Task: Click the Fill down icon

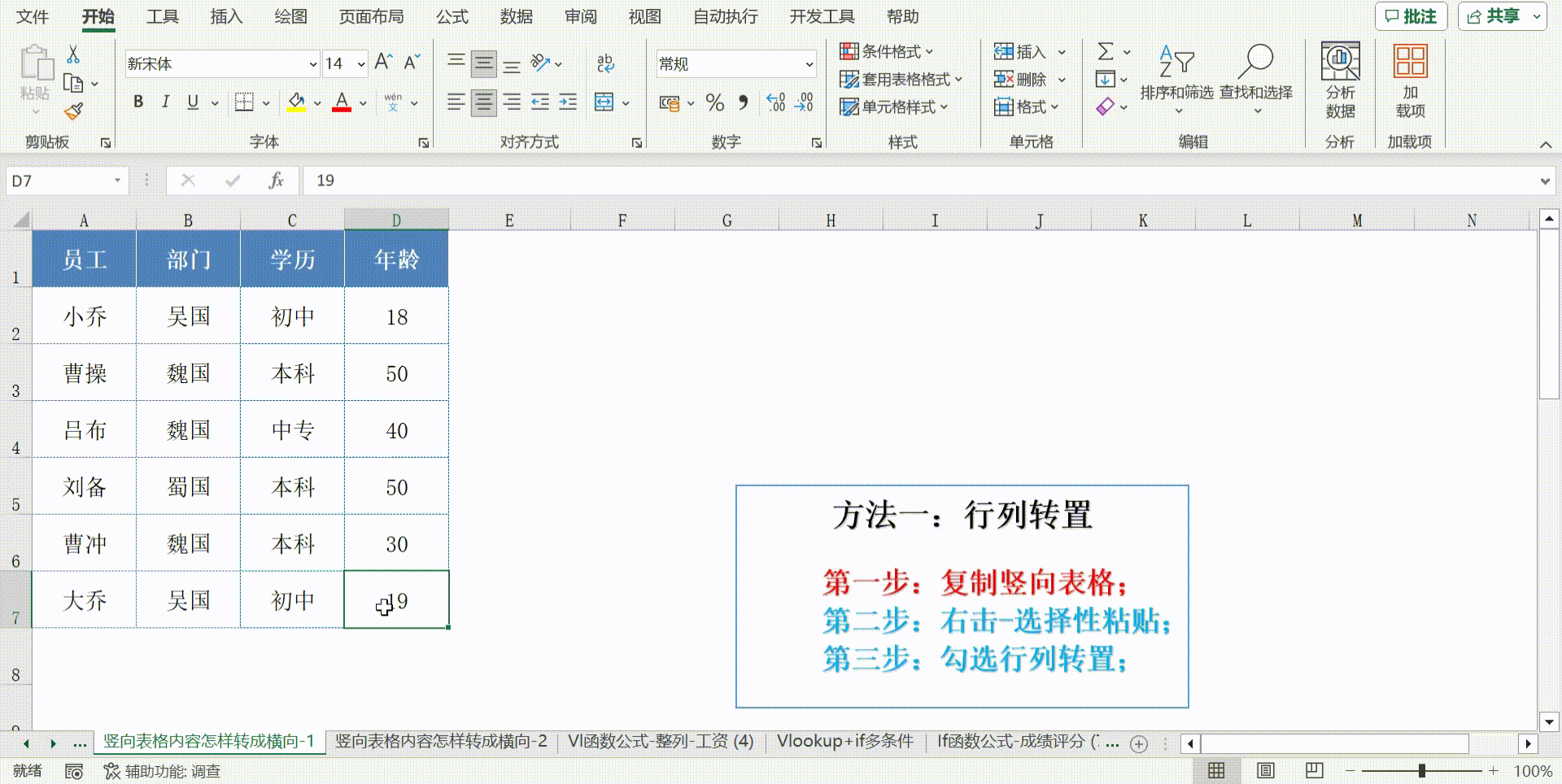Action: [1106, 79]
